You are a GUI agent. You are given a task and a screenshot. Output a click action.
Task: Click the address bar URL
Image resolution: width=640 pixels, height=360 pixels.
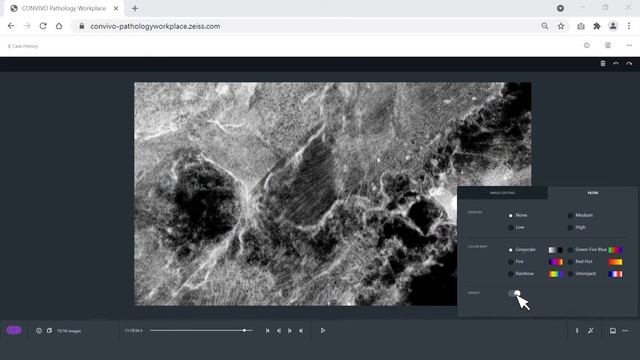(x=155, y=26)
